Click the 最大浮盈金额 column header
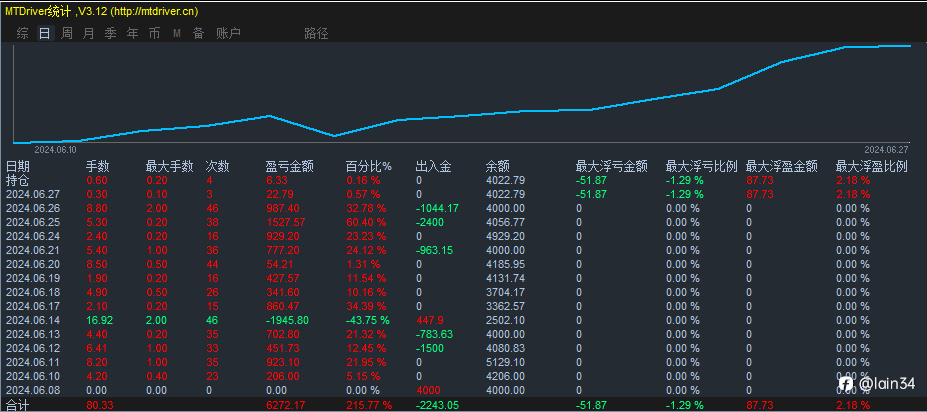The height and width of the screenshot is (412, 927). point(782,167)
